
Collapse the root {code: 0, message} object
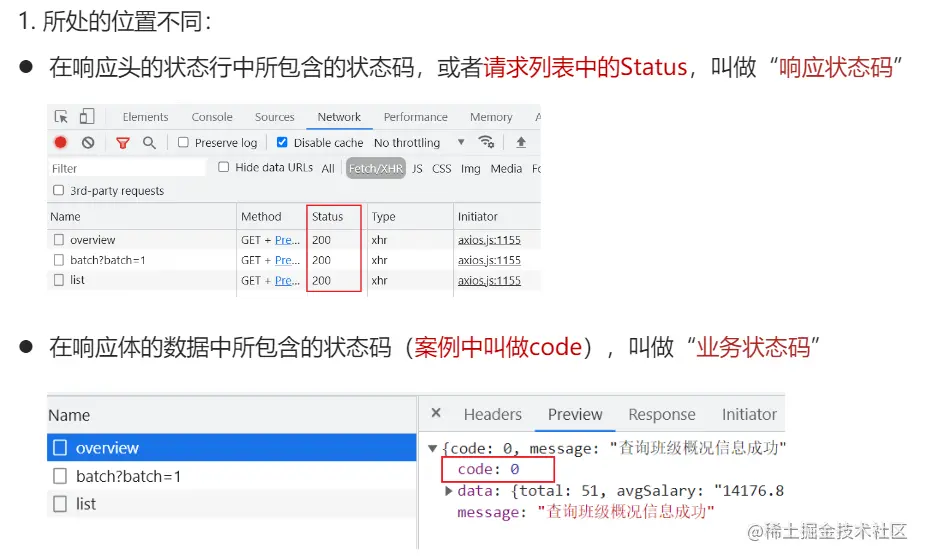click(432, 448)
